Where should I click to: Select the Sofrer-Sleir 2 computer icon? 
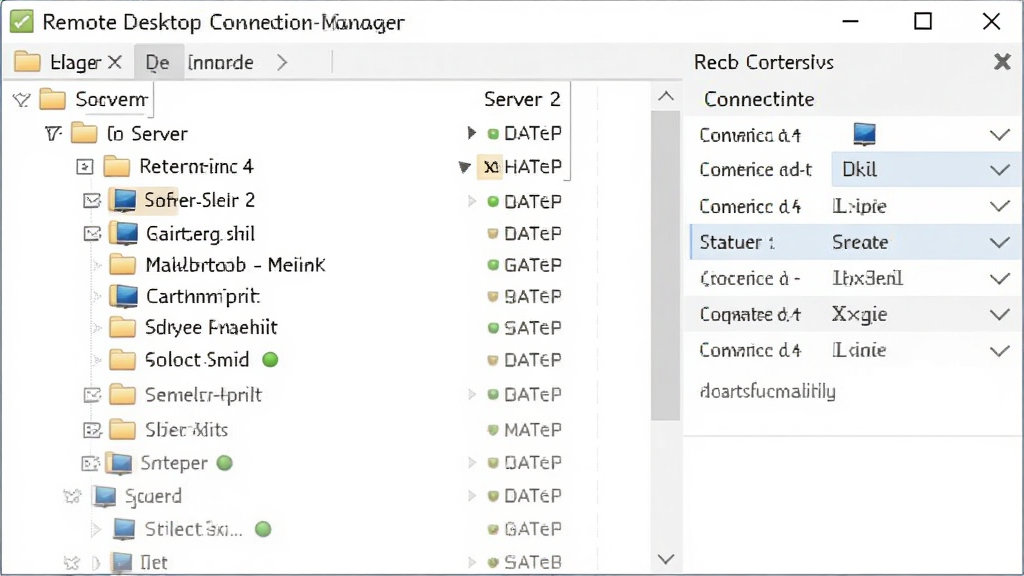(x=124, y=200)
